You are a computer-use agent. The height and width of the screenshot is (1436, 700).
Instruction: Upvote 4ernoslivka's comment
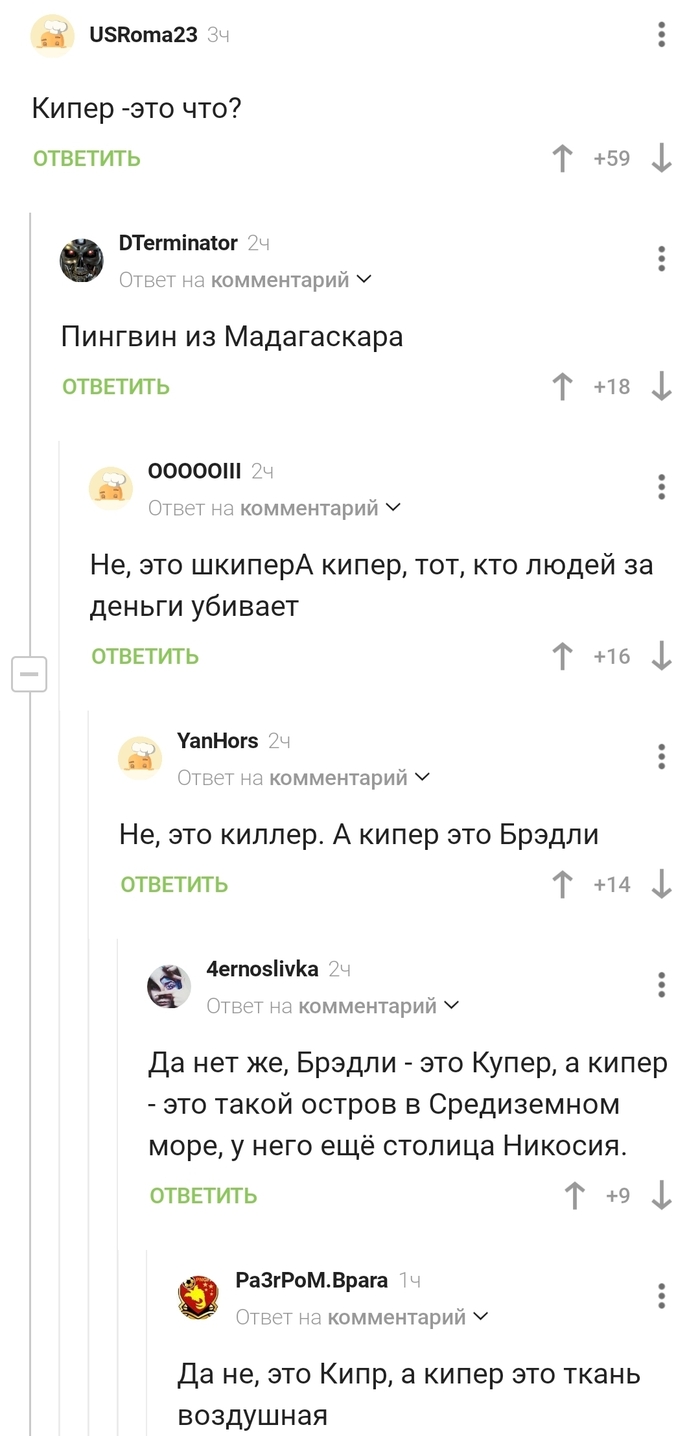575,1195
